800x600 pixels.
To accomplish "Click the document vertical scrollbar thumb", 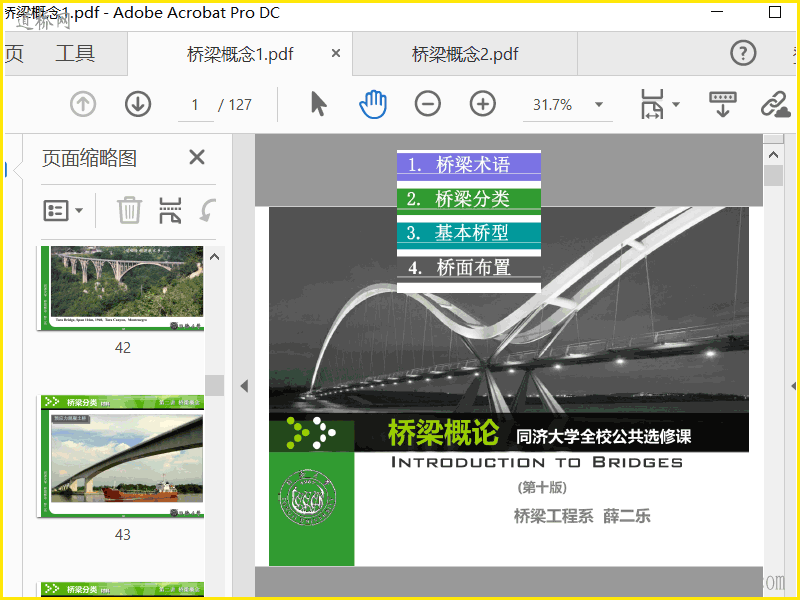I will point(773,176).
